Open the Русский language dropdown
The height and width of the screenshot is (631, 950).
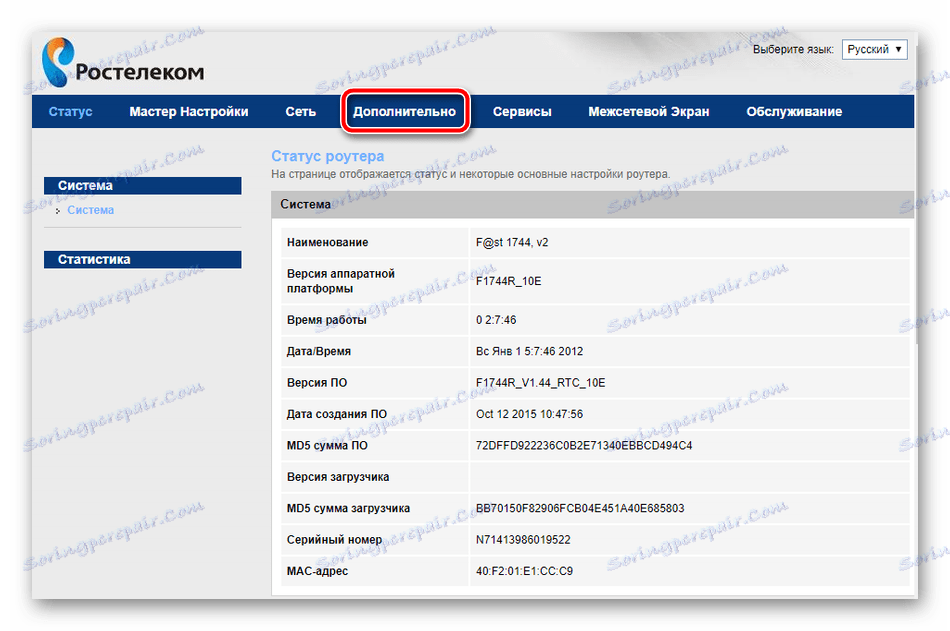[x=874, y=49]
